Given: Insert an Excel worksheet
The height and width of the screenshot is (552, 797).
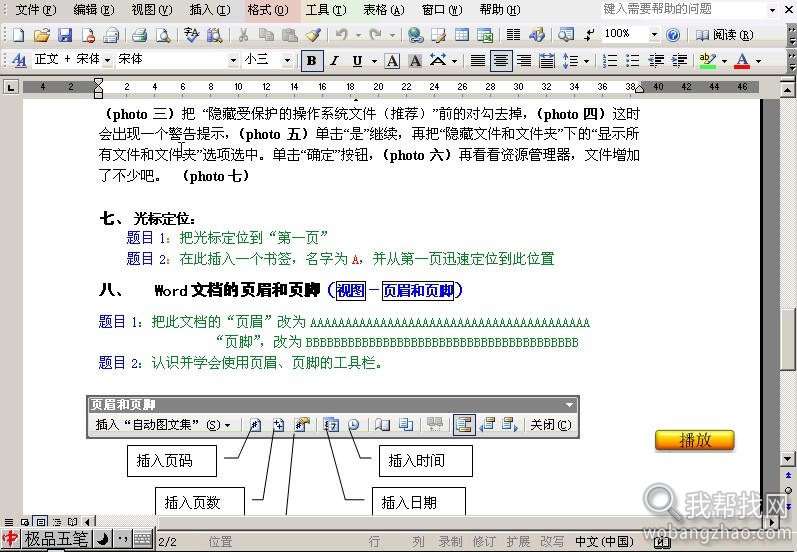Looking at the screenshot, I should (485, 35).
